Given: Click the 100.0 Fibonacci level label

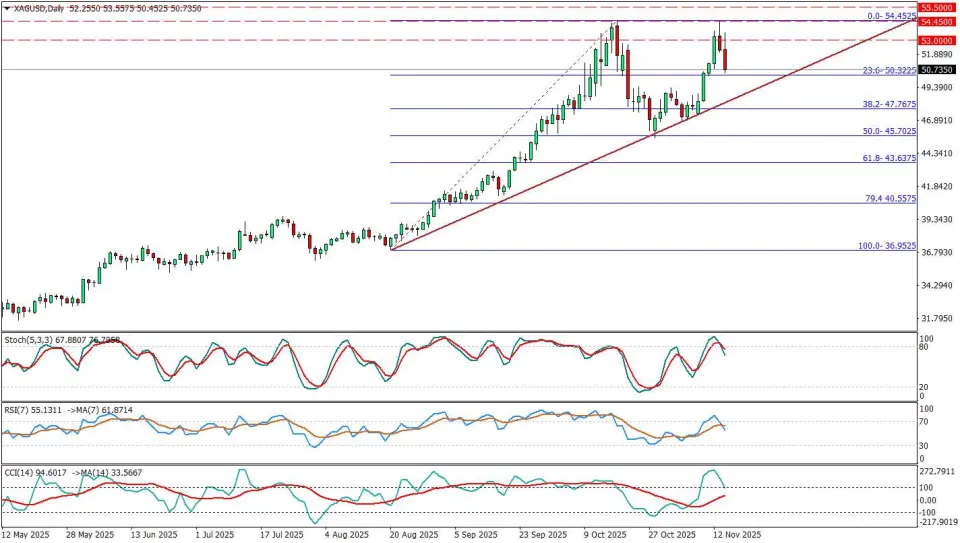Looking at the screenshot, I should (887, 246).
